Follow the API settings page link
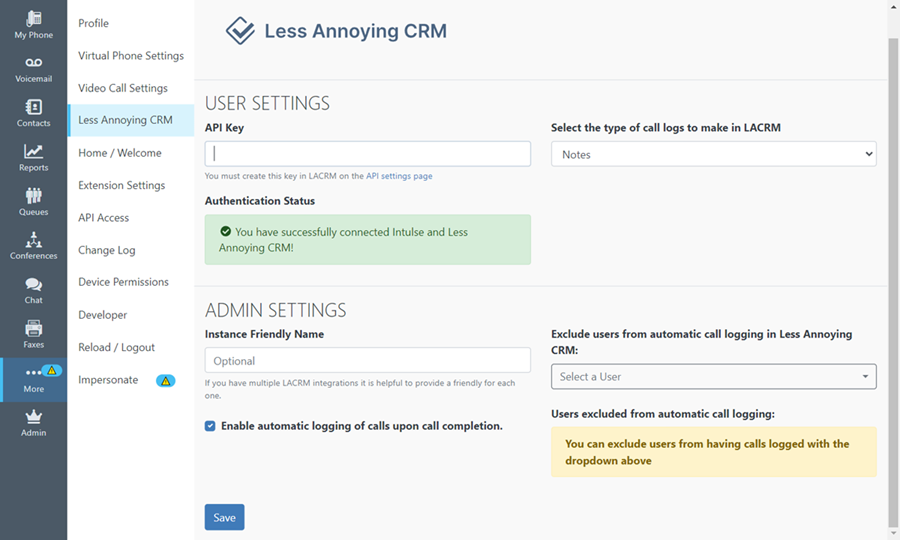The width and height of the screenshot is (900, 540). pyautogui.click(x=399, y=176)
